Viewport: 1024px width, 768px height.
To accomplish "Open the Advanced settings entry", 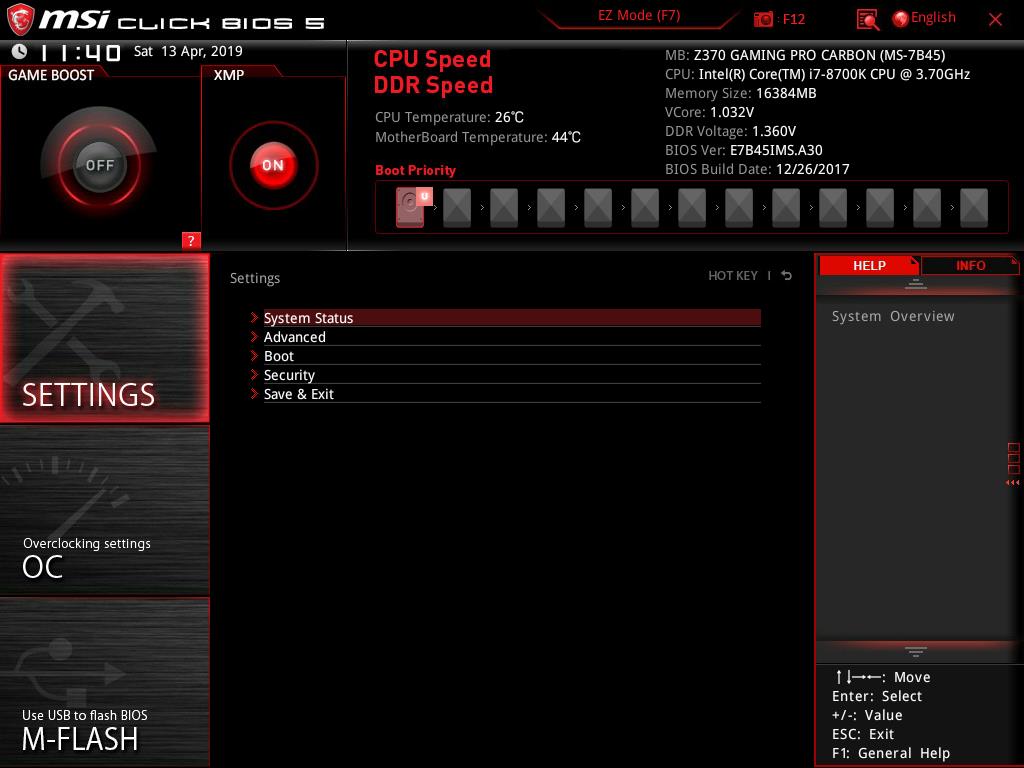I will coord(511,337).
